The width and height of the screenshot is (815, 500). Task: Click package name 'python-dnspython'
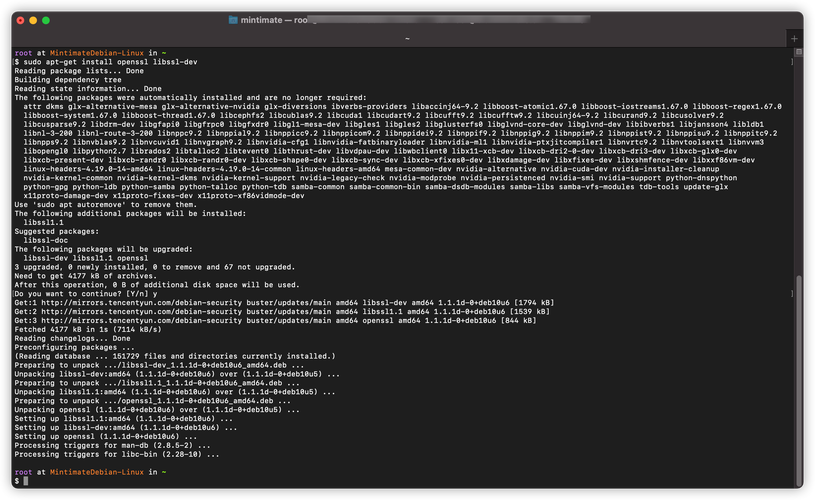[701, 178]
